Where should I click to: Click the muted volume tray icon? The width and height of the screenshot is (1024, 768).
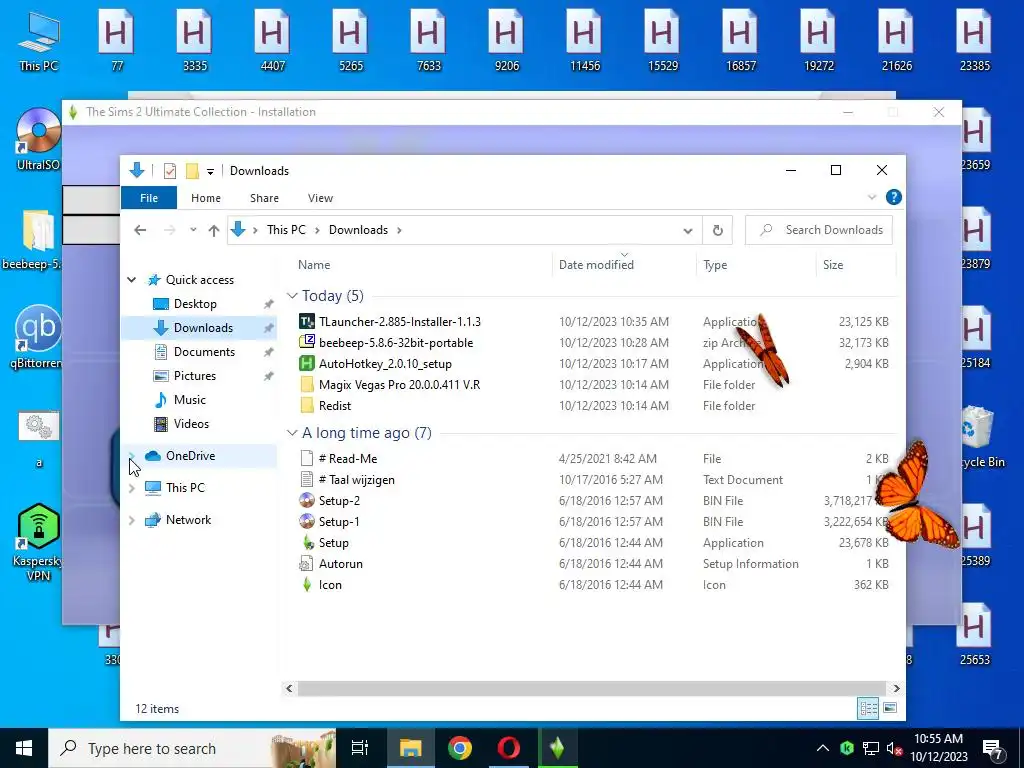tap(894, 748)
